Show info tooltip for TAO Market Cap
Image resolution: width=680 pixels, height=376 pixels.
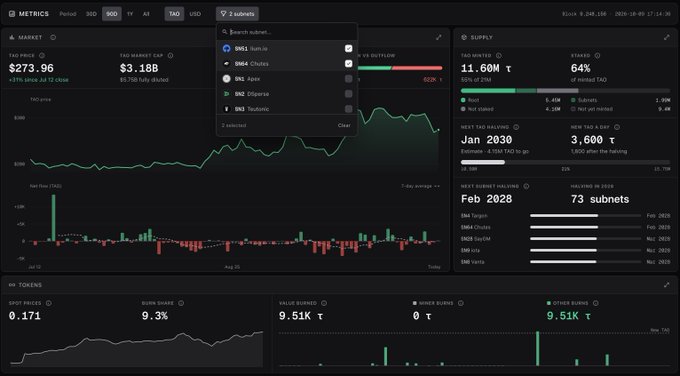170,56
